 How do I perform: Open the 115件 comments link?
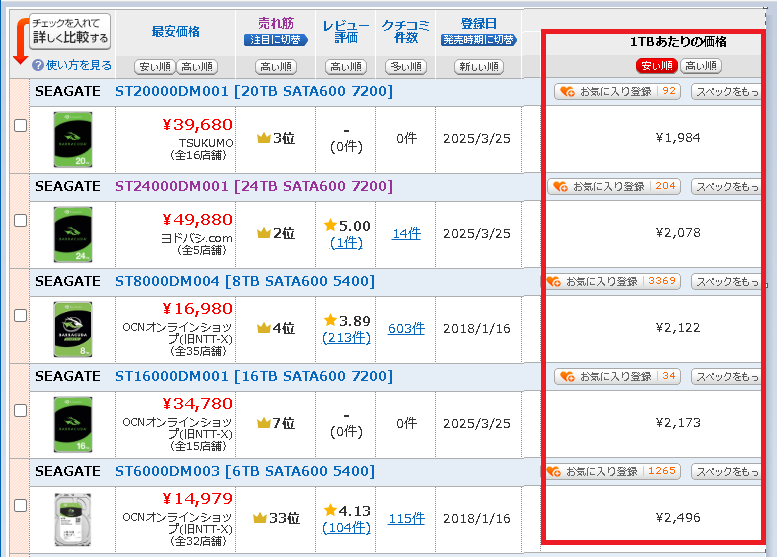coord(406,519)
